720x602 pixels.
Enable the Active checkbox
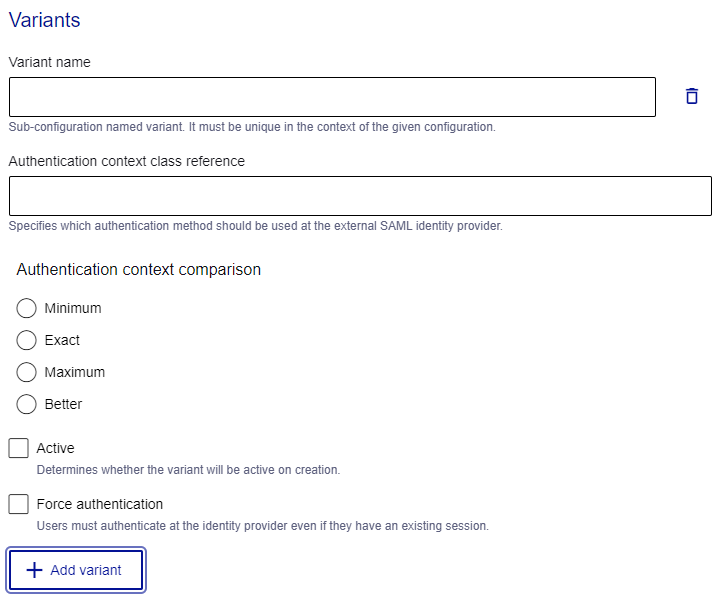[x=18, y=448]
